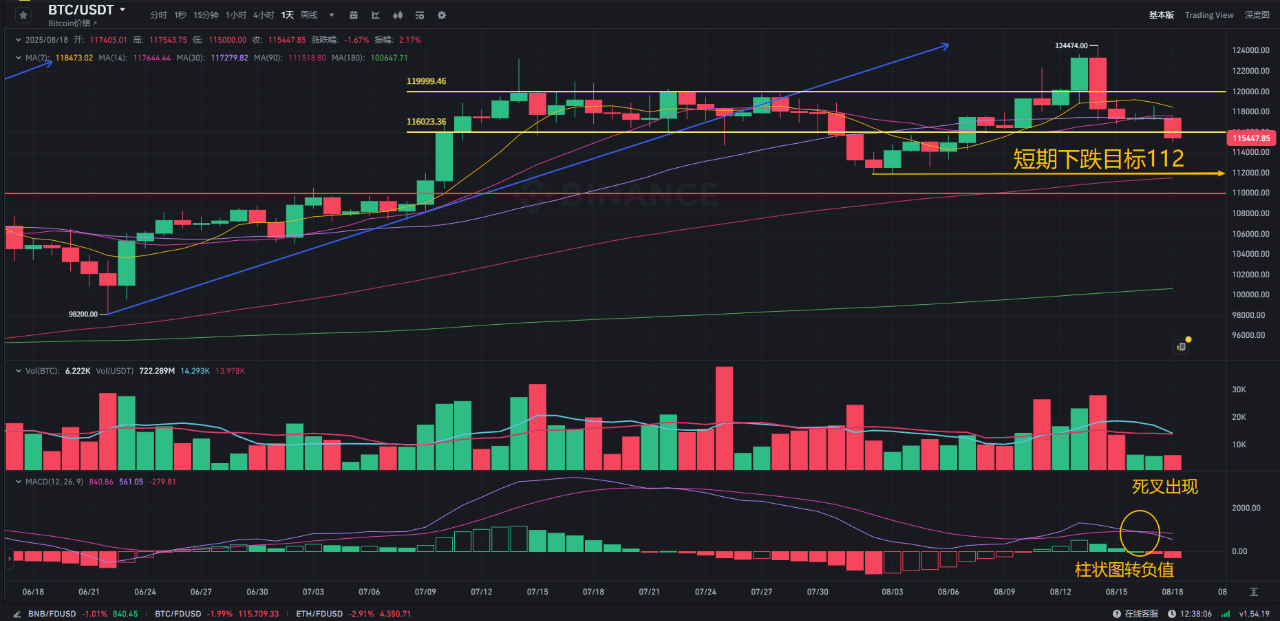Open the technical indicators icon
This screenshot has width=1280, height=621.
click(x=420, y=15)
